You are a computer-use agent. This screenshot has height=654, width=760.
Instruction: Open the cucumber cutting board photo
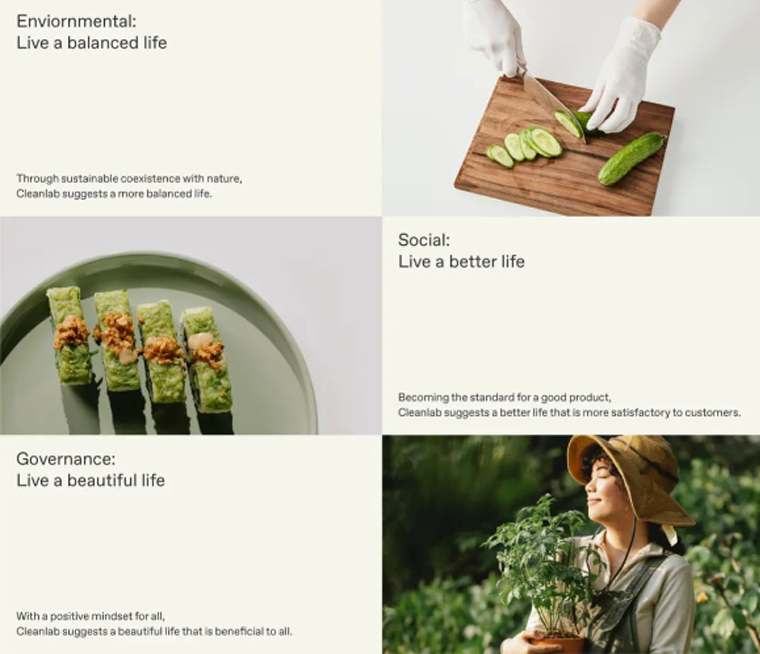571,108
